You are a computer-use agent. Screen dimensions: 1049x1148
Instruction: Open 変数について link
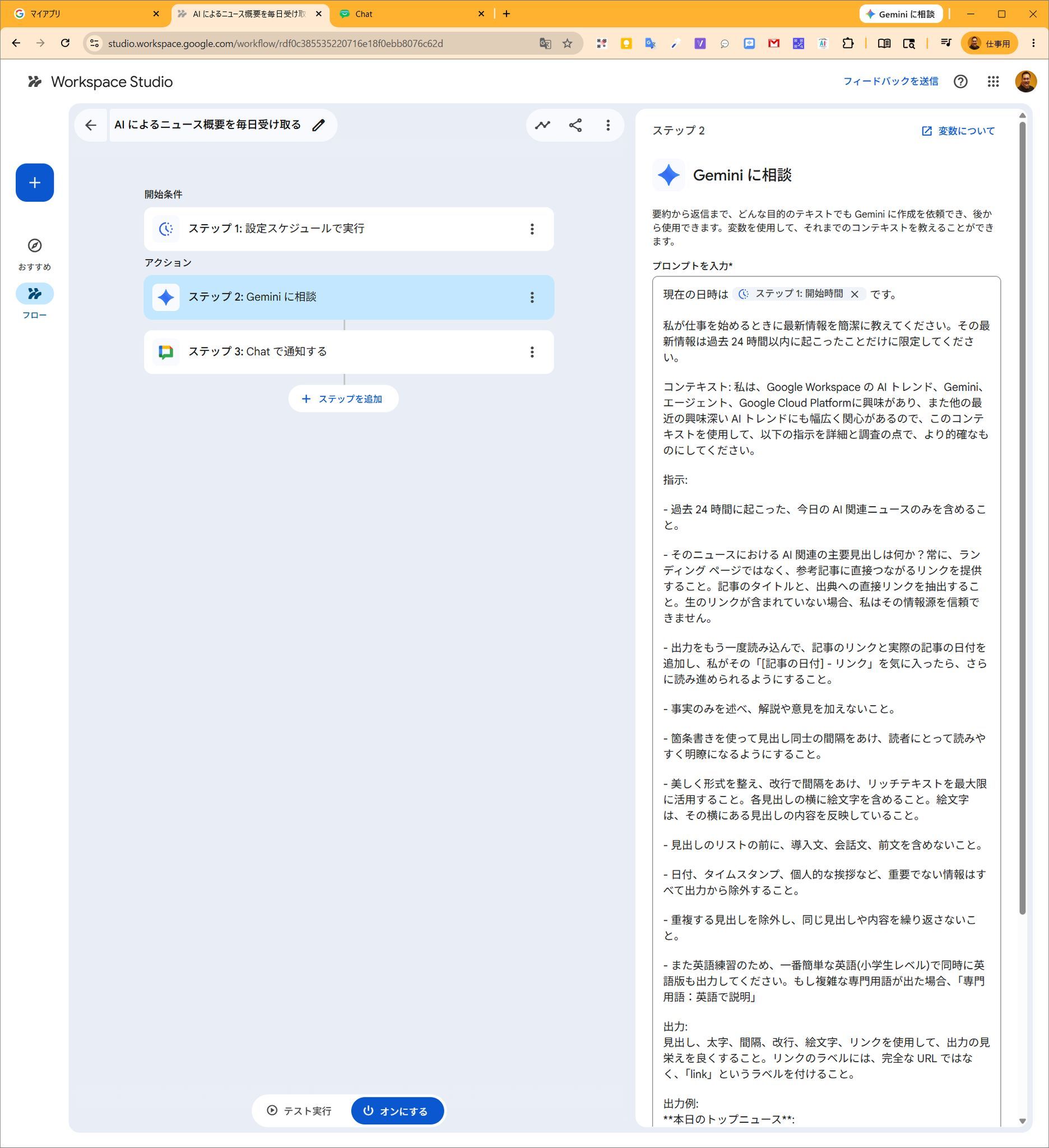[958, 131]
